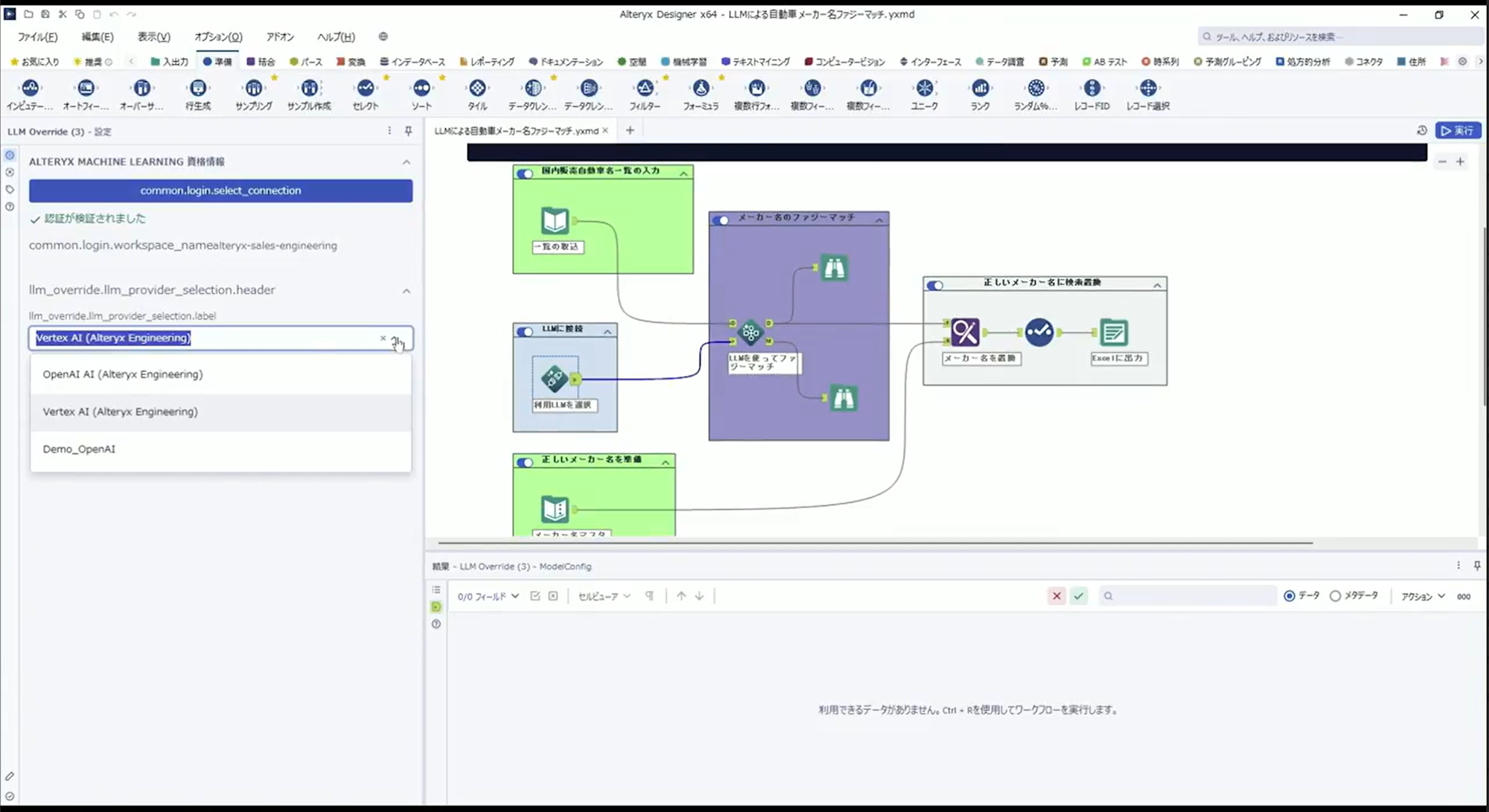
Task: Switch to 結合 tool palette tab
Action: coord(261,62)
